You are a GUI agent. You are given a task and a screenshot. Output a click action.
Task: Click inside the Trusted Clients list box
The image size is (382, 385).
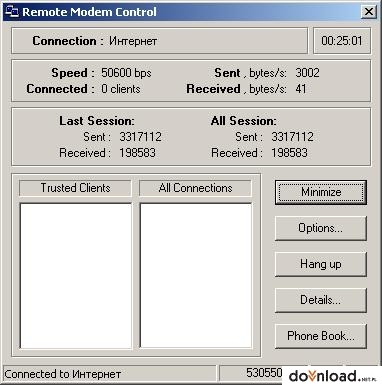click(x=76, y=276)
